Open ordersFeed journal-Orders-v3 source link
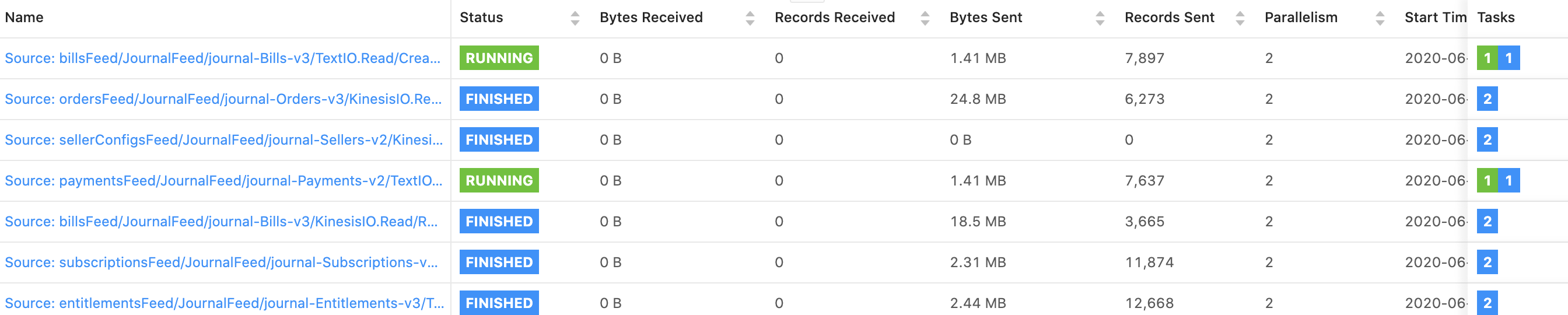The image size is (1568, 315). 223,99
